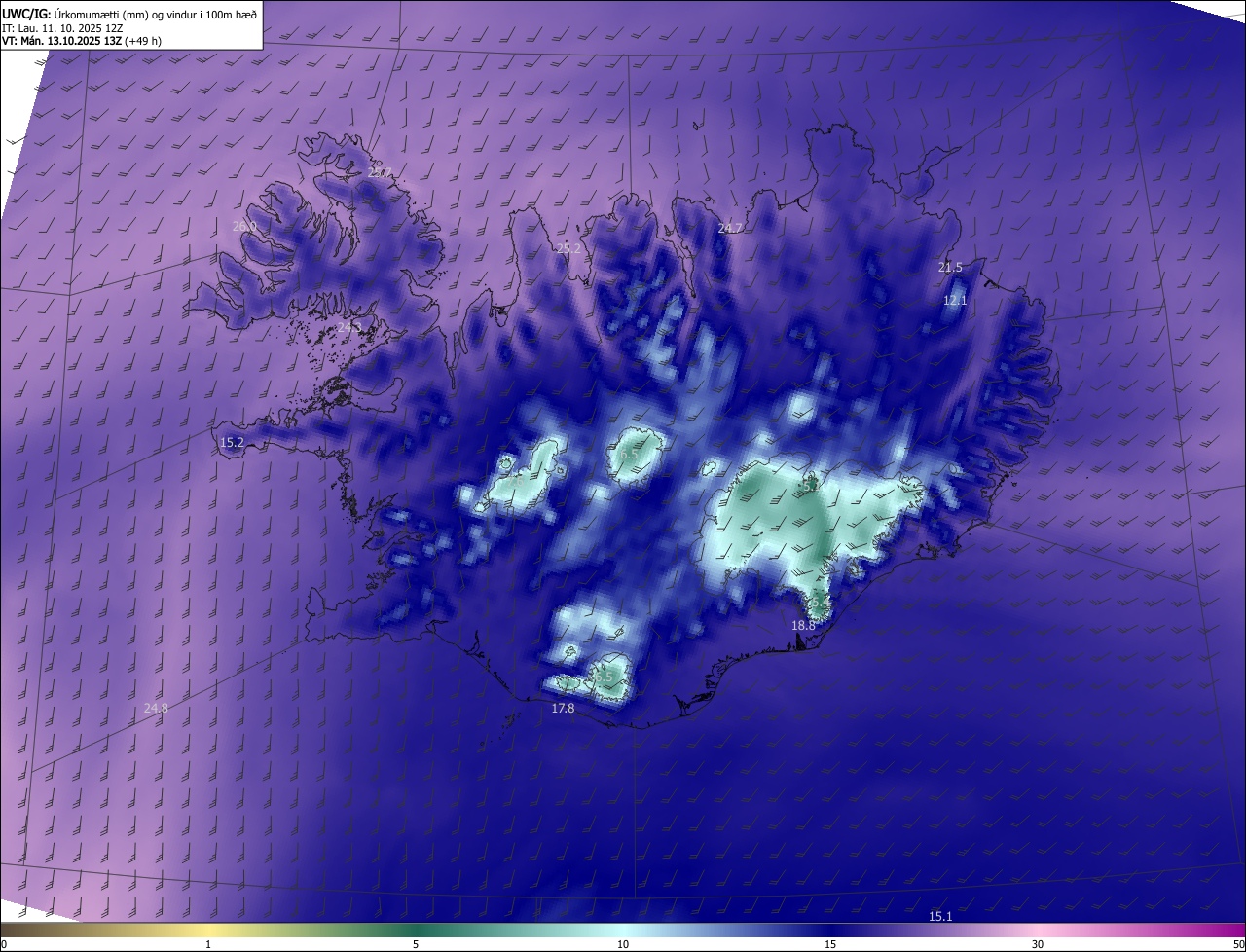Click the 1 tick on the color scale
Viewport: 1246px width, 952px height.
point(208,944)
